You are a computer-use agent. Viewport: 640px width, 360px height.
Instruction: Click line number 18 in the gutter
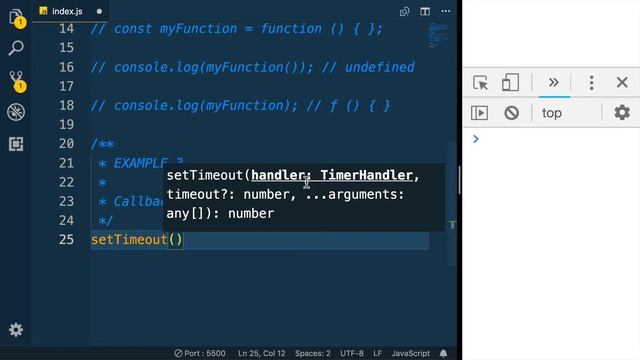point(66,105)
